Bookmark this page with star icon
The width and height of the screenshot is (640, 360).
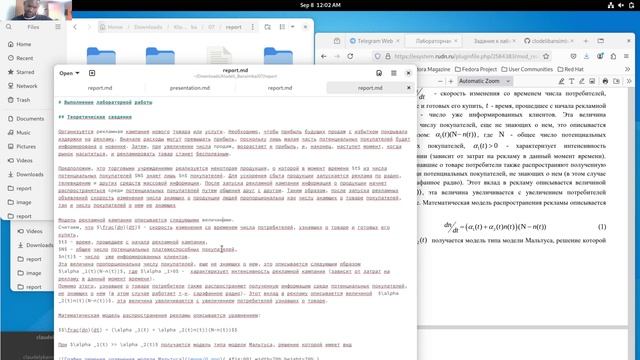pos(546,56)
